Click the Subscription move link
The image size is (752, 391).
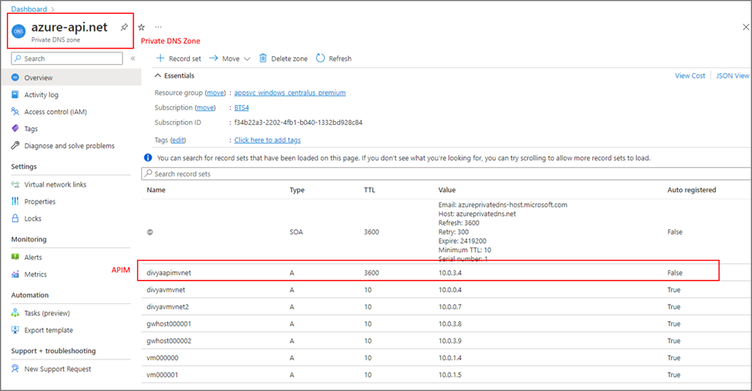[205, 107]
